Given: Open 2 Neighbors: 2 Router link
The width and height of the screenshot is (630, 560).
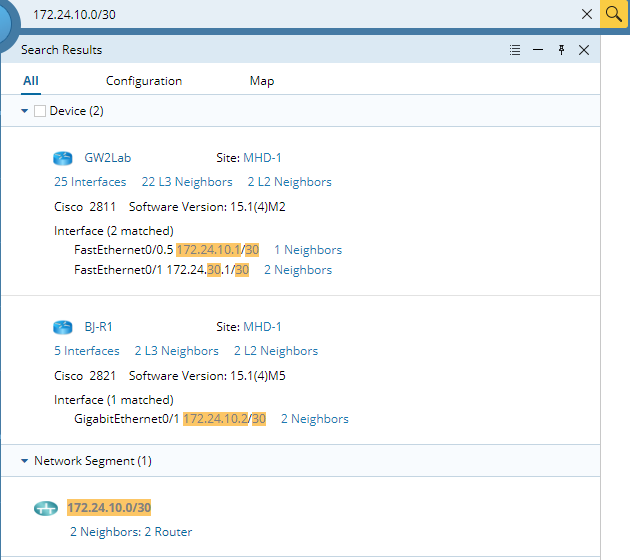Looking at the screenshot, I should pyautogui.click(x=131, y=532).
